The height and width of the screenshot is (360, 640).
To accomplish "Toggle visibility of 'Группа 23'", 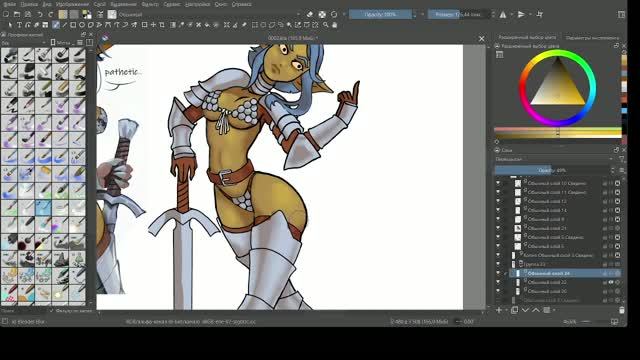I will [x=498, y=264].
